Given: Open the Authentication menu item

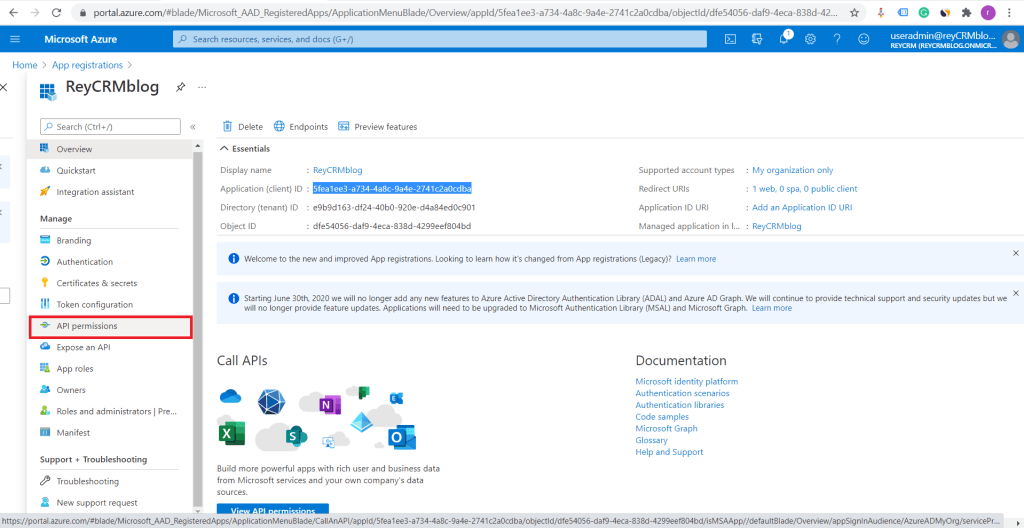Looking at the screenshot, I should (x=84, y=262).
